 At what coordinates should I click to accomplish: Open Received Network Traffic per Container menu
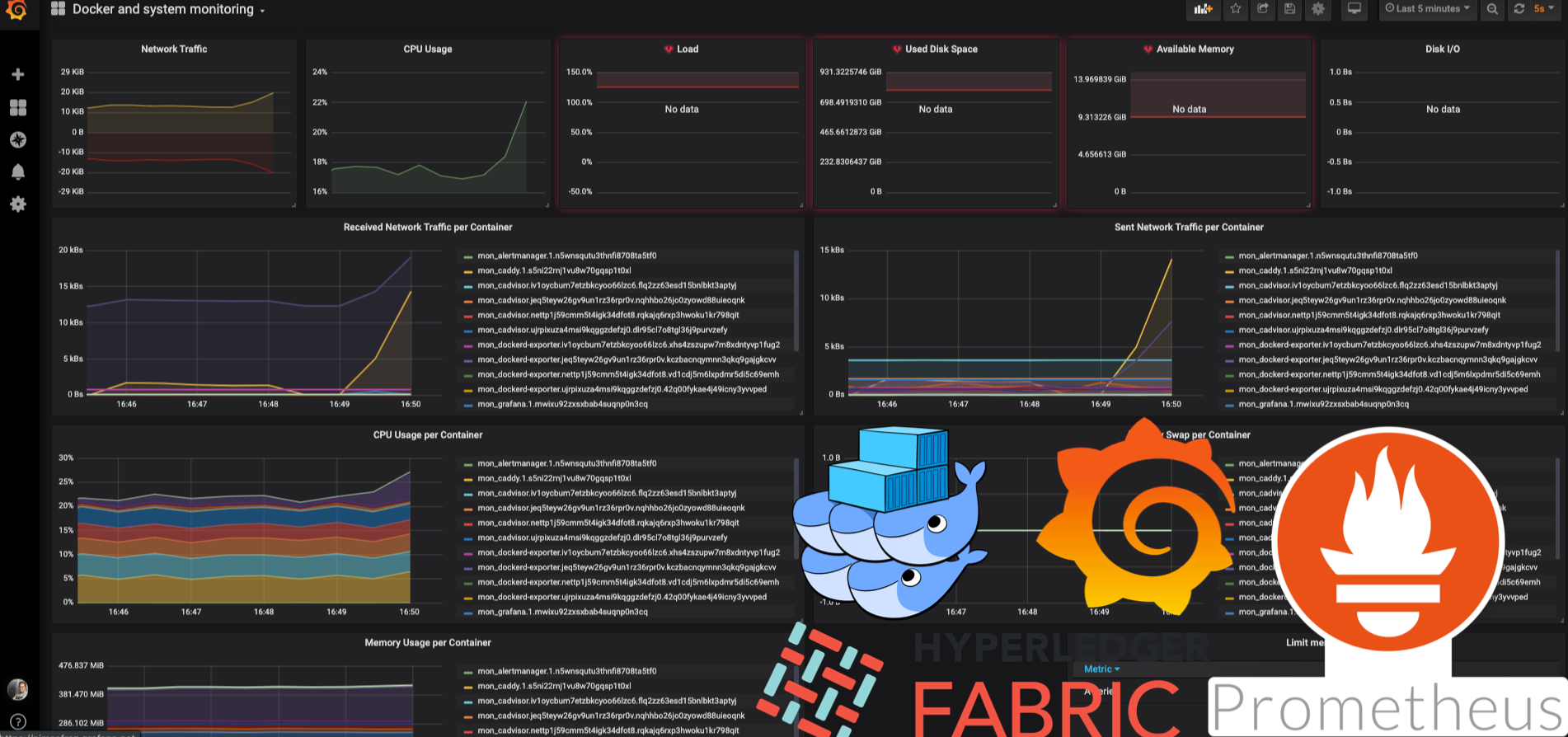[428, 228]
